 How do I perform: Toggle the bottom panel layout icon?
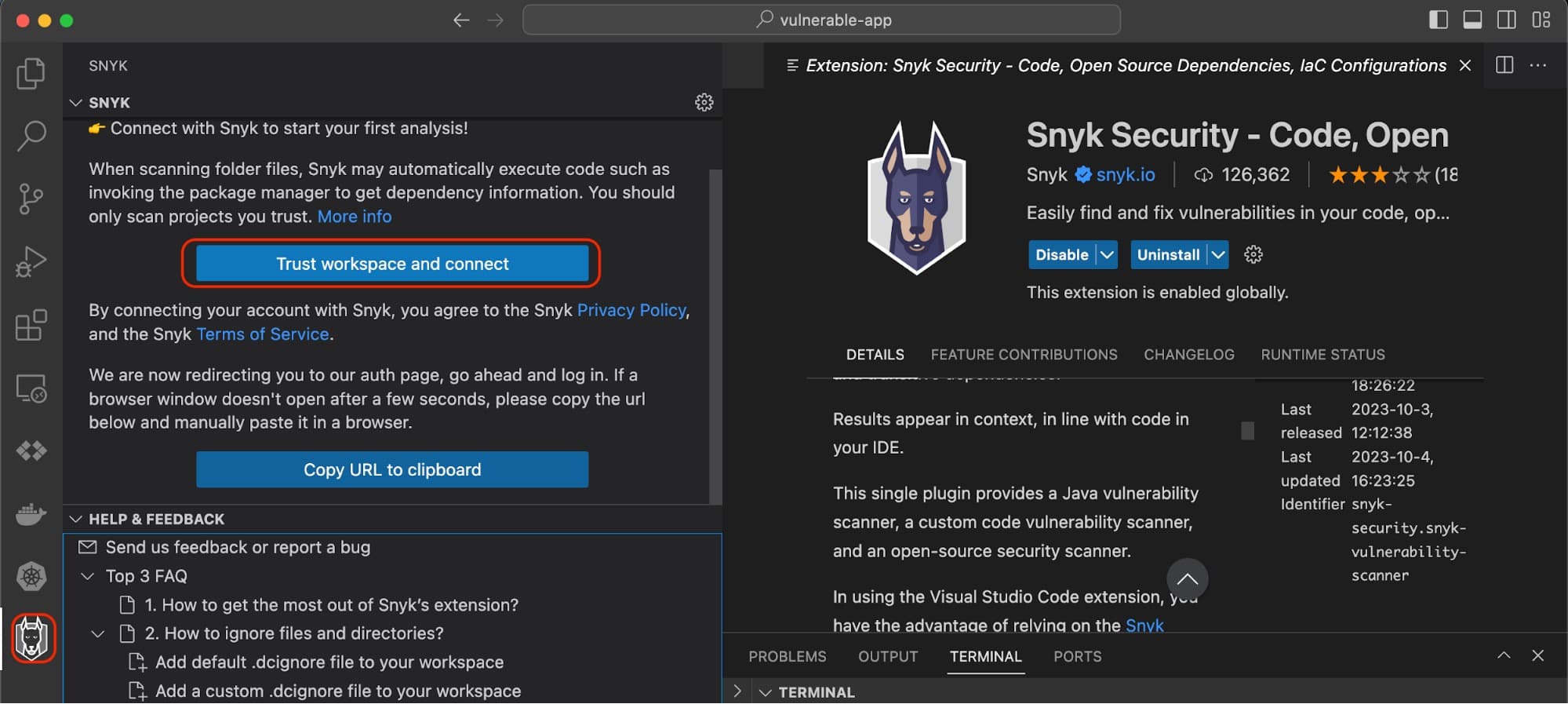(x=1472, y=20)
